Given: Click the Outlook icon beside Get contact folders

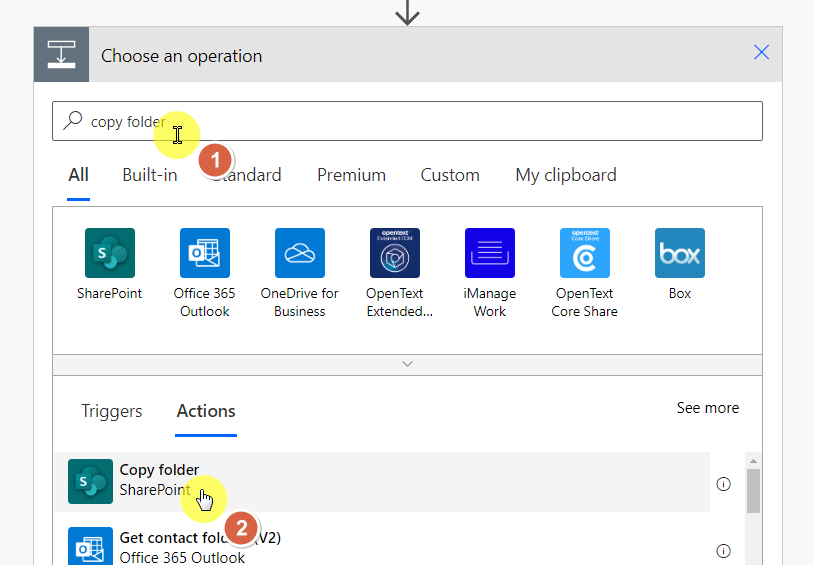Looking at the screenshot, I should [90, 546].
